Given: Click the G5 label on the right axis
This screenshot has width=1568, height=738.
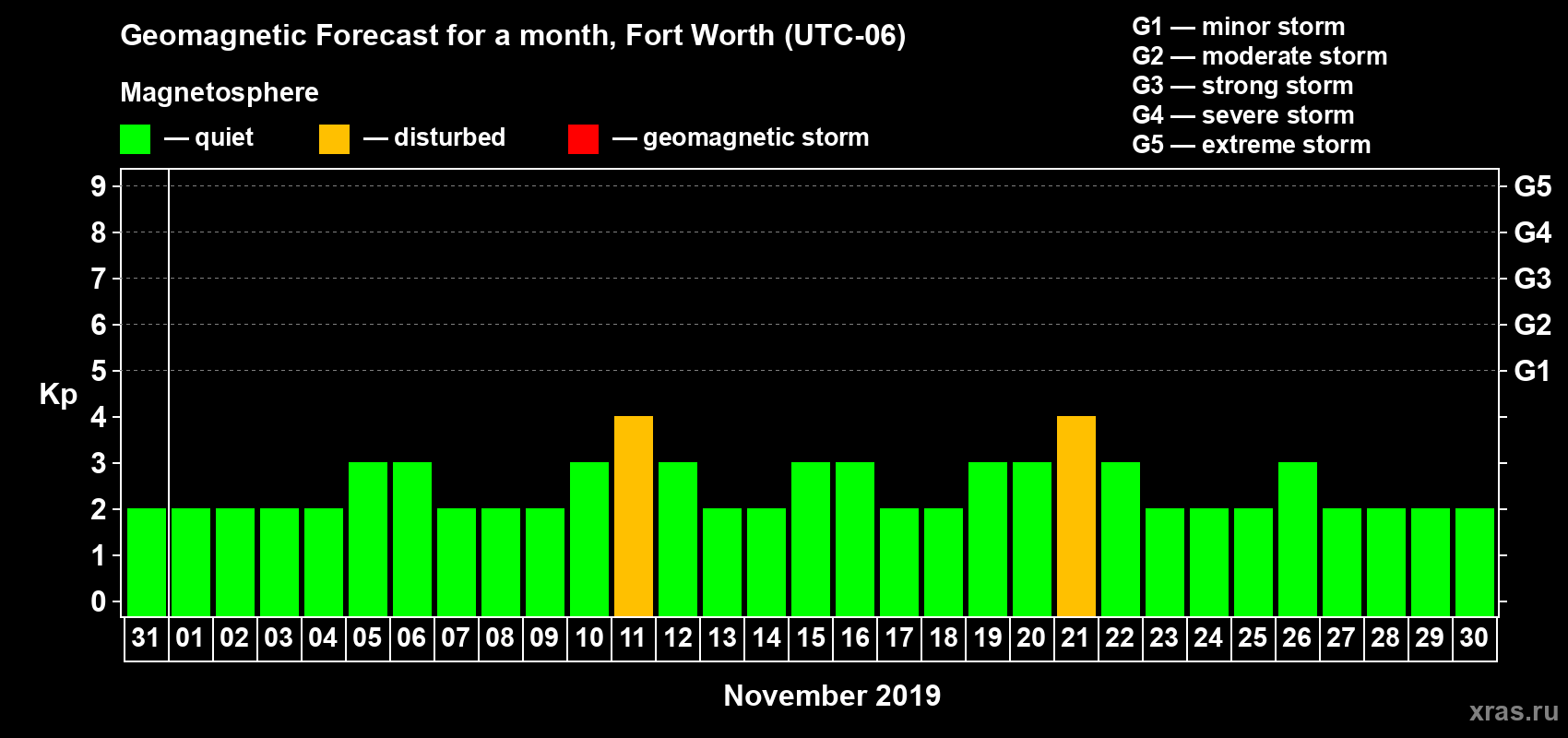Looking at the screenshot, I should click(x=1533, y=186).
